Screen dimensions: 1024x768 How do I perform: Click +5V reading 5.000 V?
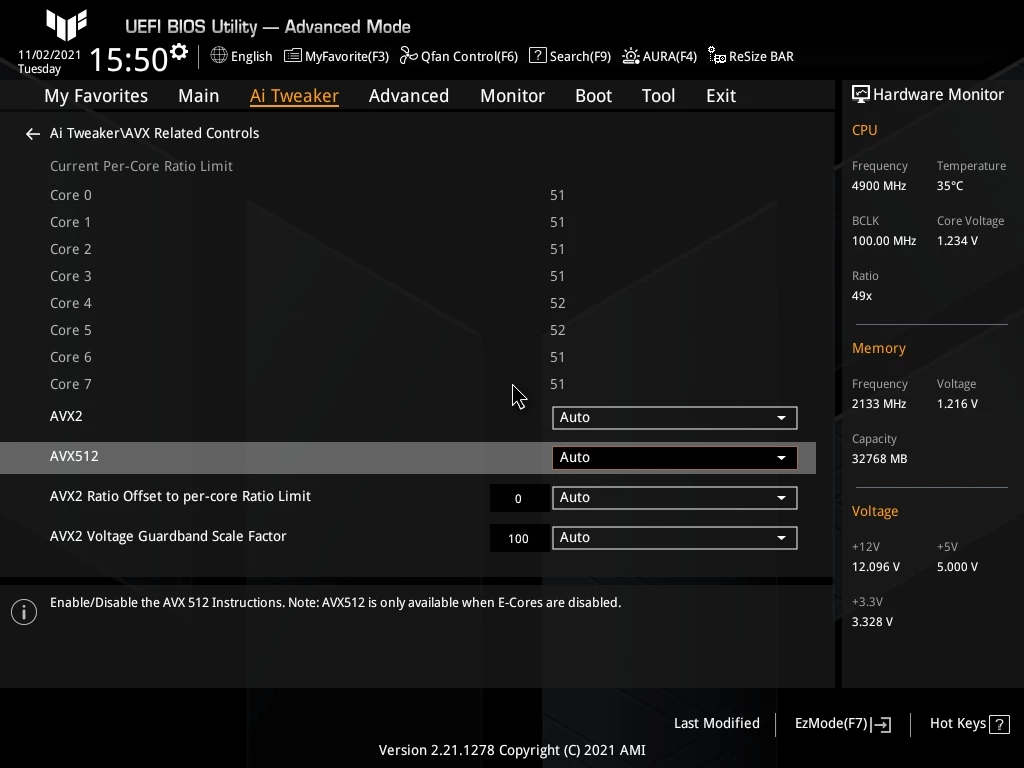pos(957,567)
